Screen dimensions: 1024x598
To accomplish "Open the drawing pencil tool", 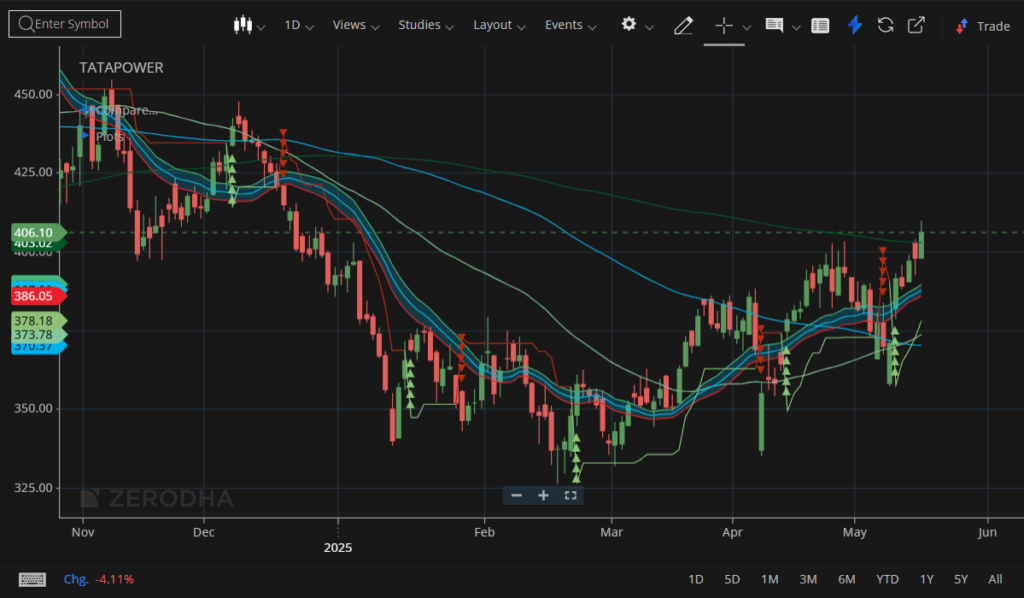I will (x=684, y=25).
